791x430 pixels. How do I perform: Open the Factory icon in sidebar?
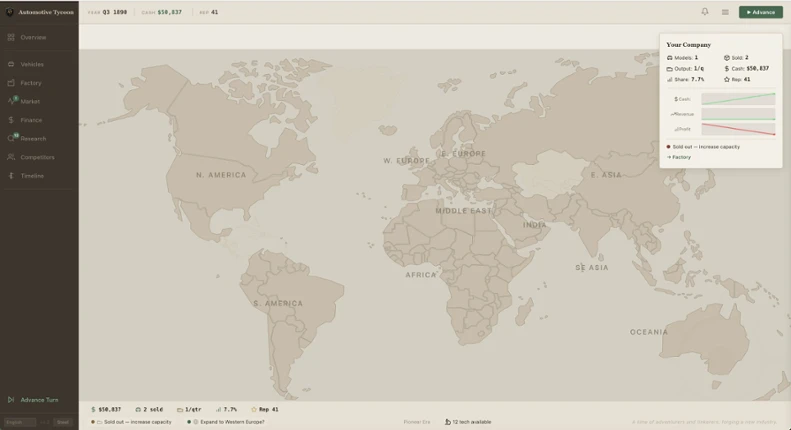click(11, 83)
